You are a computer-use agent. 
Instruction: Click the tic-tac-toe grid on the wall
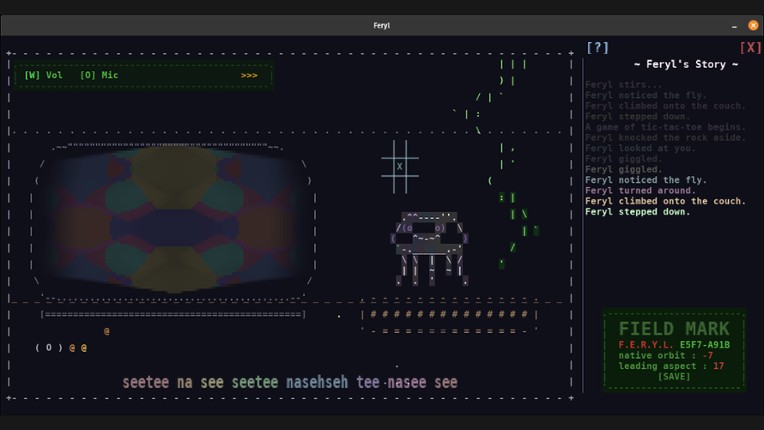tap(399, 166)
